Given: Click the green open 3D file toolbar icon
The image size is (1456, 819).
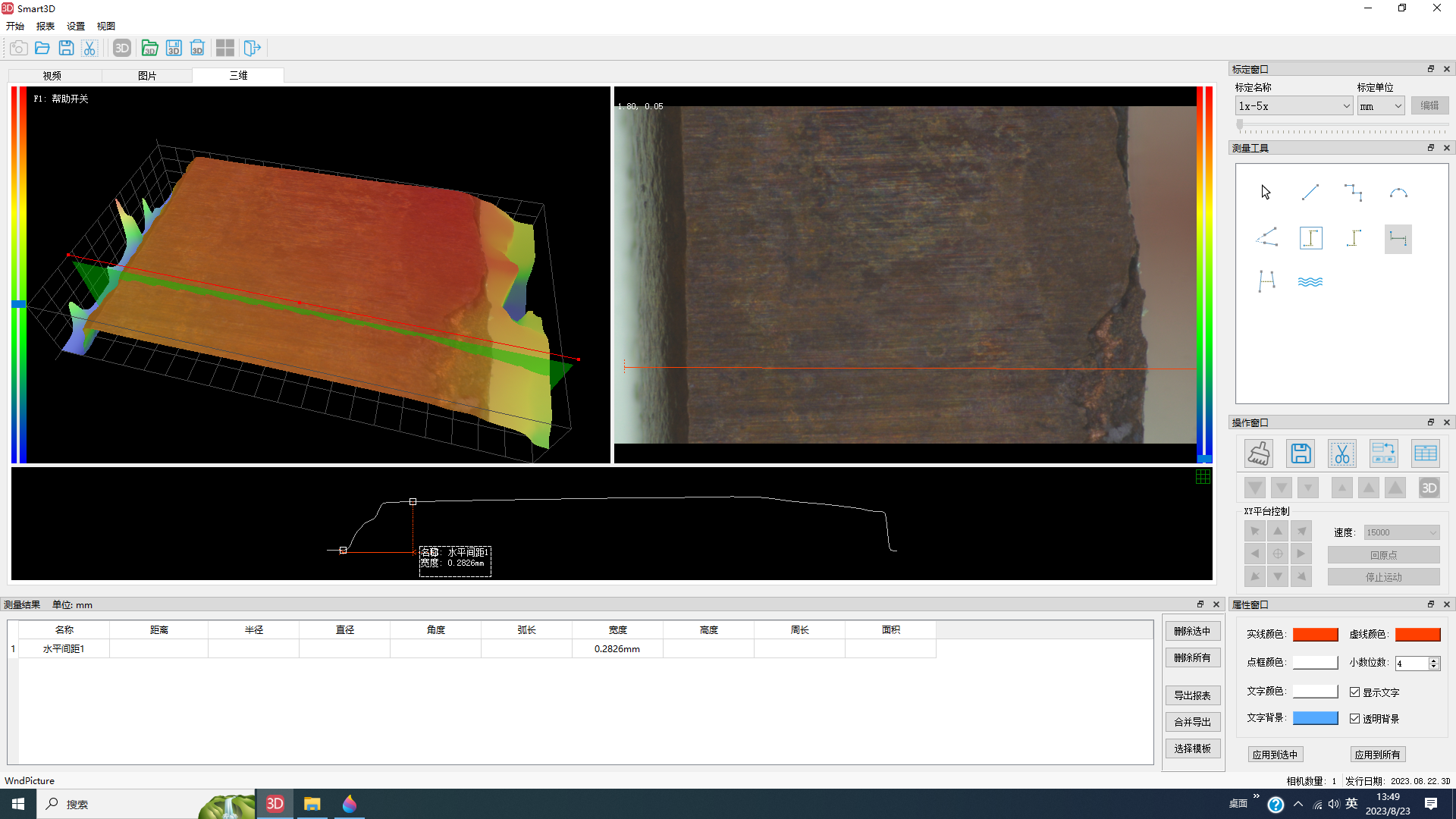Looking at the screenshot, I should tap(149, 49).
